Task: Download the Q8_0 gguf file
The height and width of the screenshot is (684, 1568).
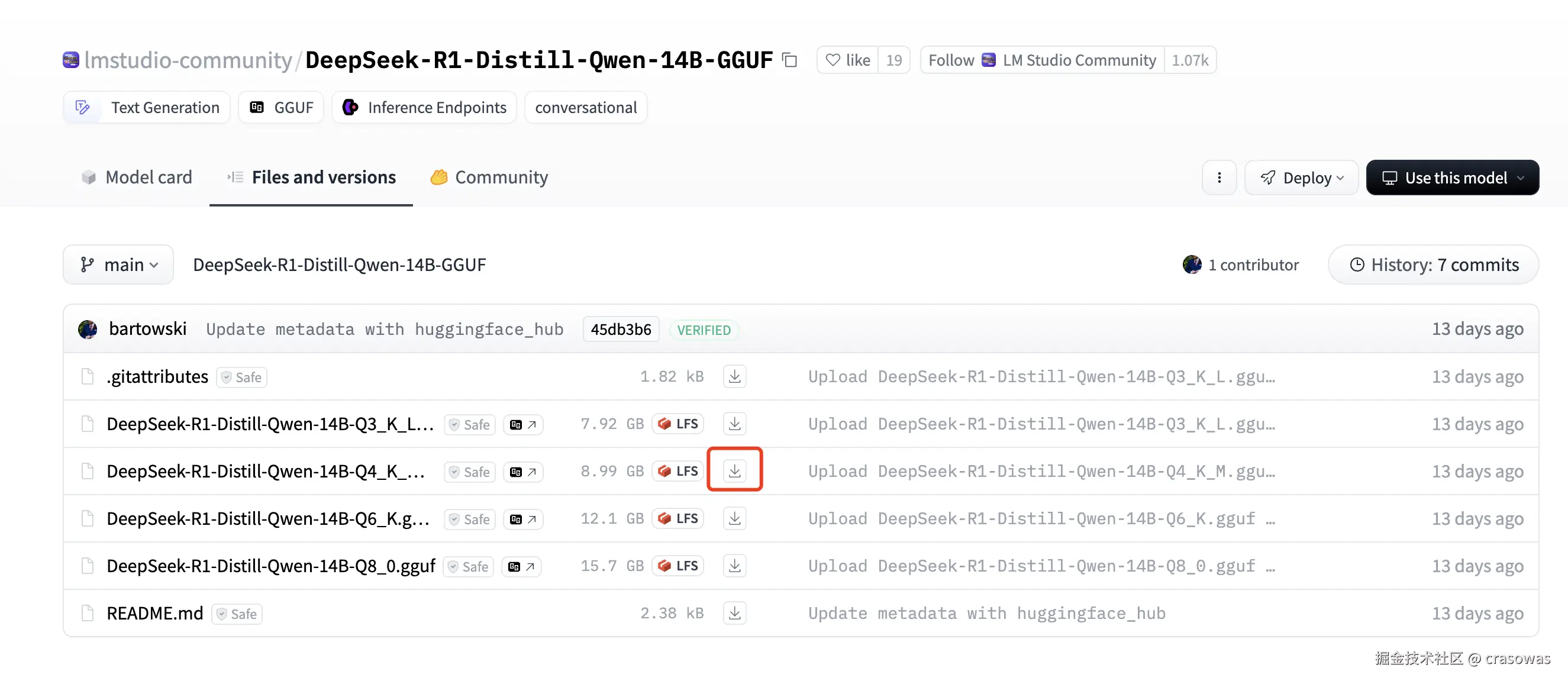Action: 735,566
